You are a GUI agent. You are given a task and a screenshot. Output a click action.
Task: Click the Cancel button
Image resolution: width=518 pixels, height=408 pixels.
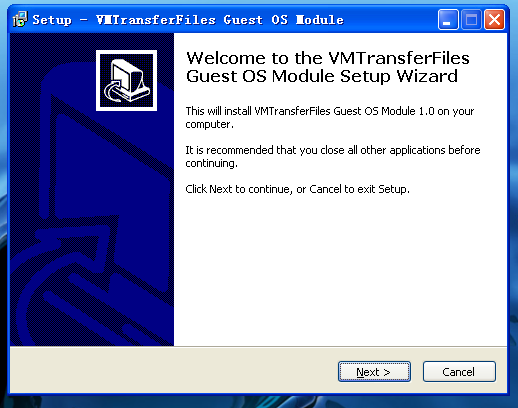[459, 372]
